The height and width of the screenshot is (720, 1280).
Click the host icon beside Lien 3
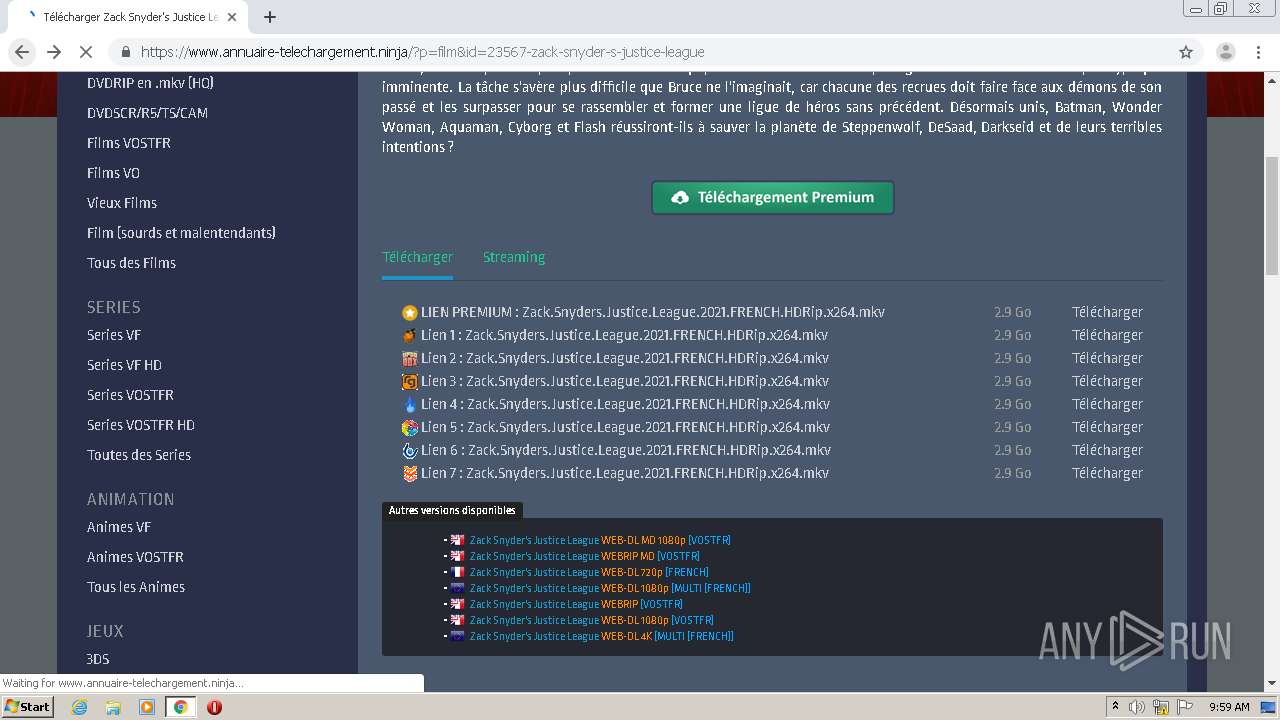410,381
